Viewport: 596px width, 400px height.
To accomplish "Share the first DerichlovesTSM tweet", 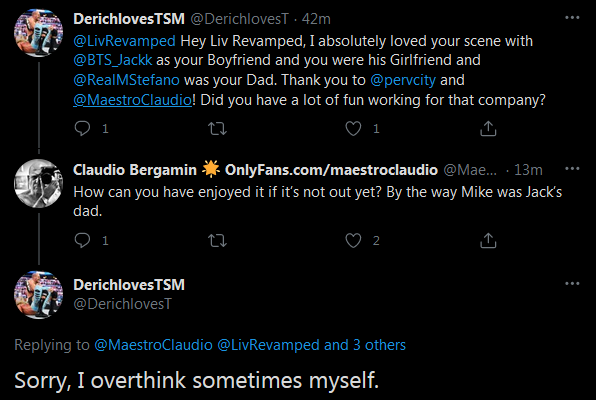I will (488, 129).
